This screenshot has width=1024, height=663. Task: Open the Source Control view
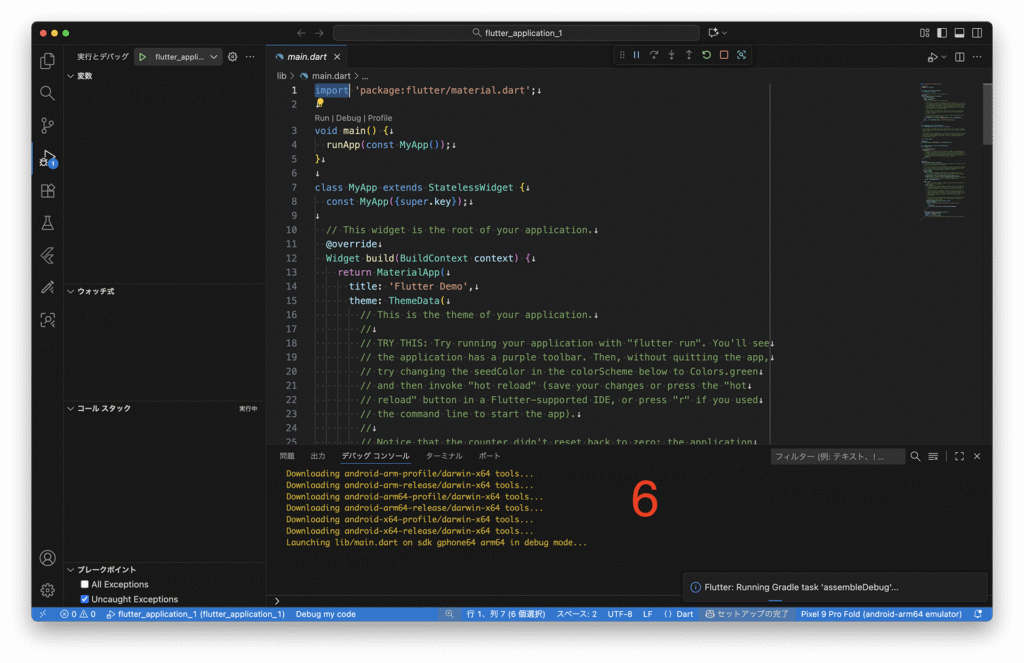point(47,125)
